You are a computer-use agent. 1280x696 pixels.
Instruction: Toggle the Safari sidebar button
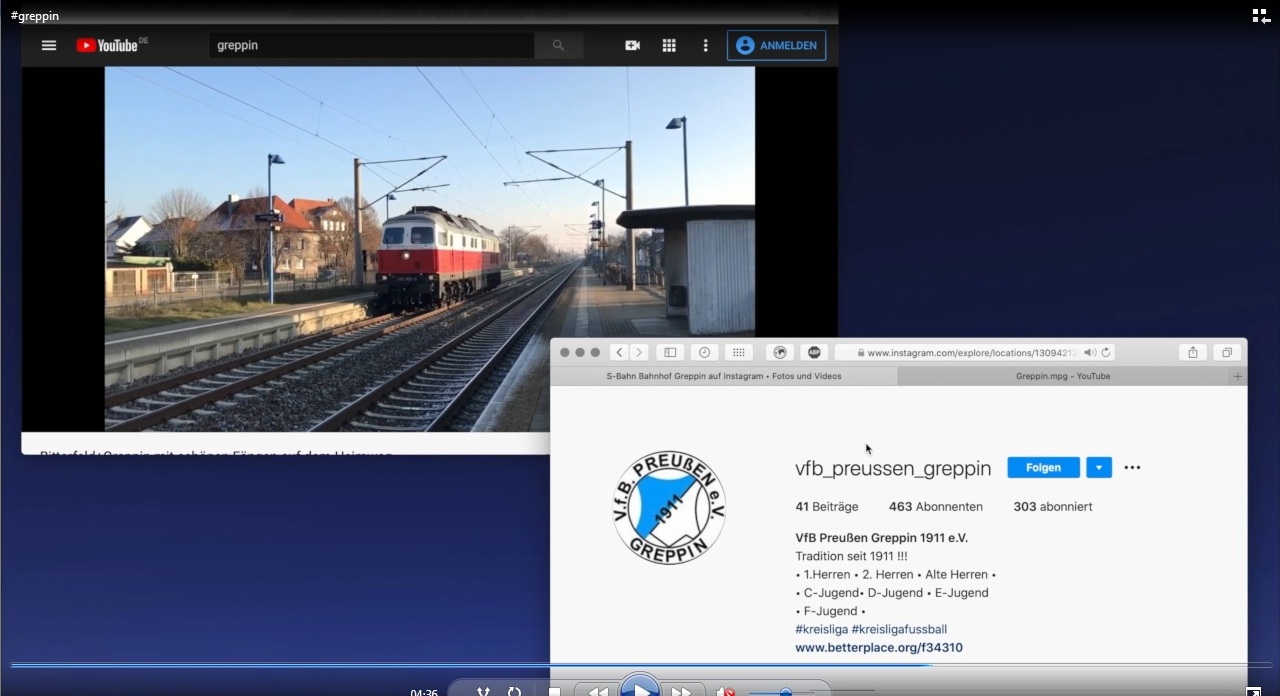pyautogui.click(x=670, y=352)
